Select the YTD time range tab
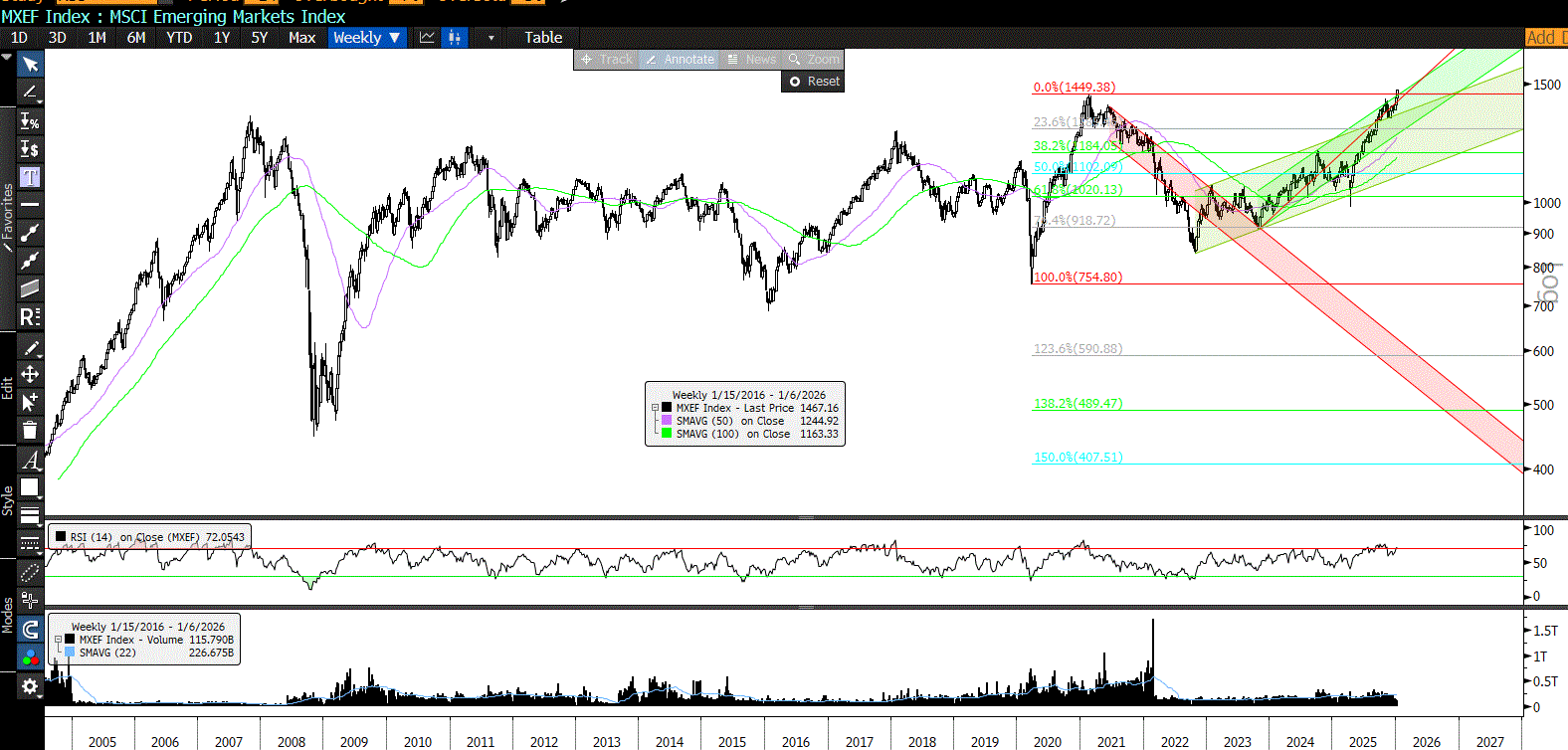Viewport: 1568px width, 750px height. pyautogui.click(x=179, y=38)
